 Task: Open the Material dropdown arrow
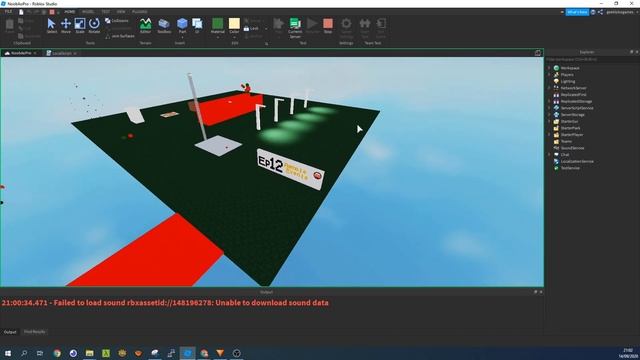click(x=218, y=37)
